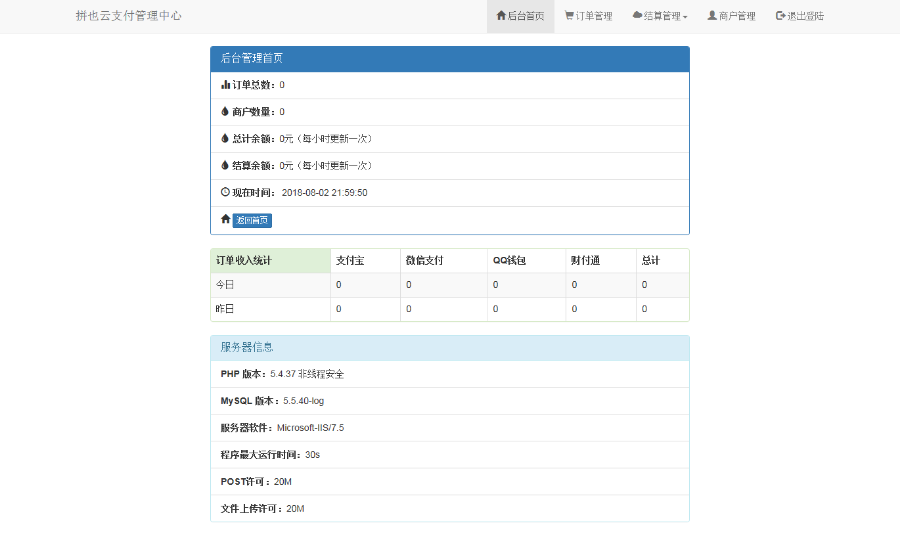Click the 拼也云支付管理中心 brand link
Viewport: 900px width, 536px height.
(129, 16)
